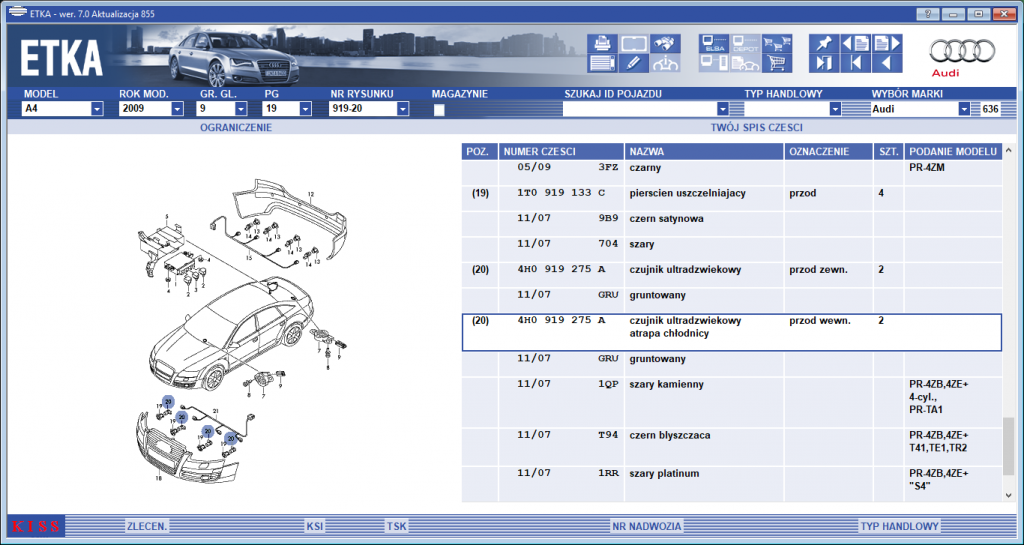1024x545 pixels.
Task: Select the OGRANICZENIE tab
Action: point(236,128)
